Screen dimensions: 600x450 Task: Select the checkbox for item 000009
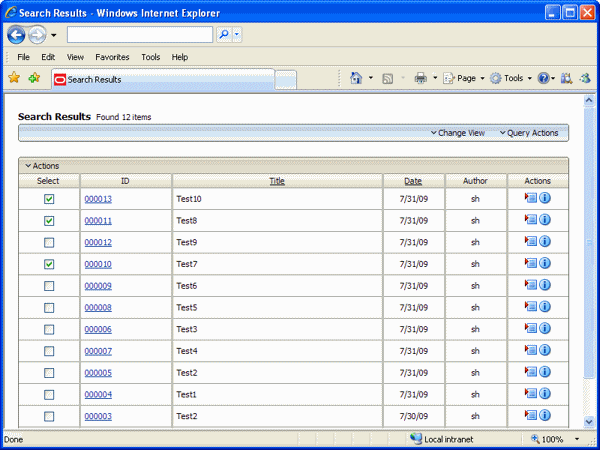(49, 286)
